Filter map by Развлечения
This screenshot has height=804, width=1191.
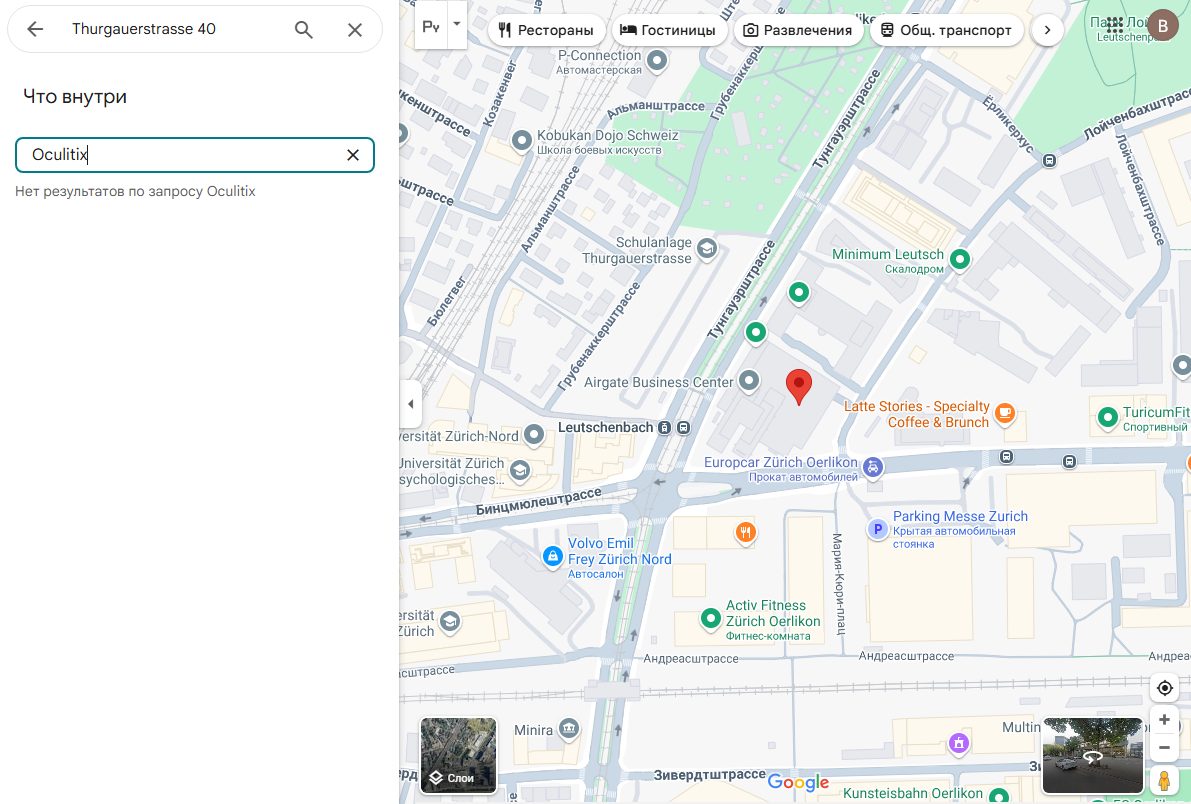point(798,30)
